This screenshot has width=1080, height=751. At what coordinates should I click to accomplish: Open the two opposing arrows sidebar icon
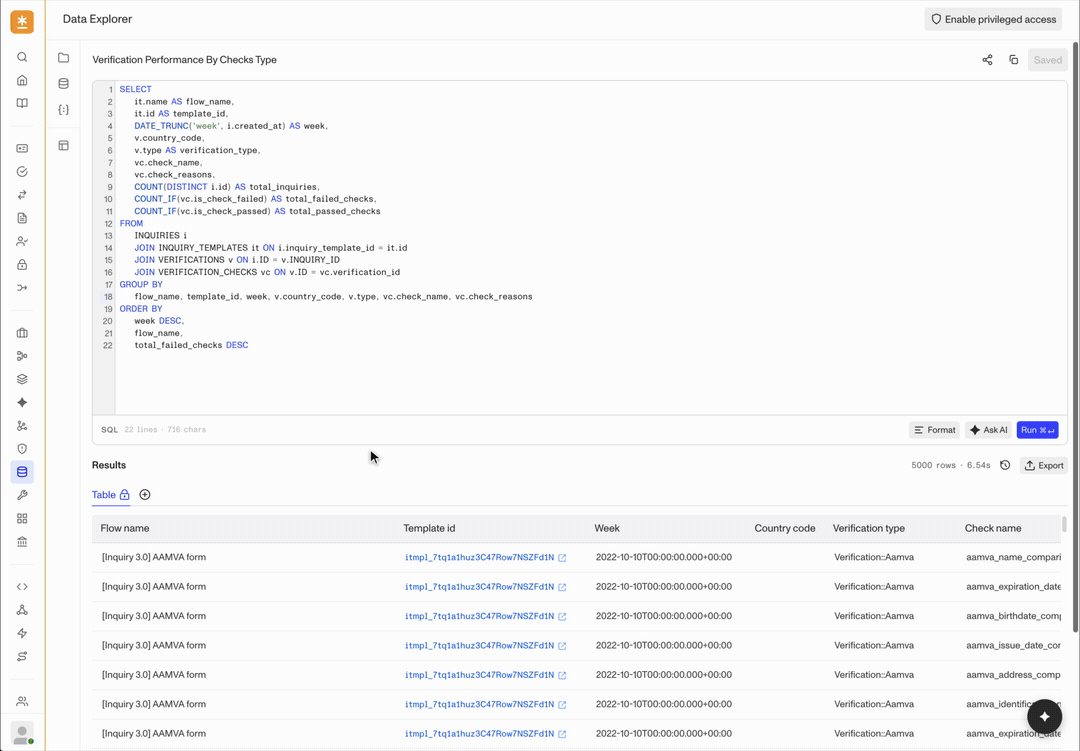coord(22,195)
